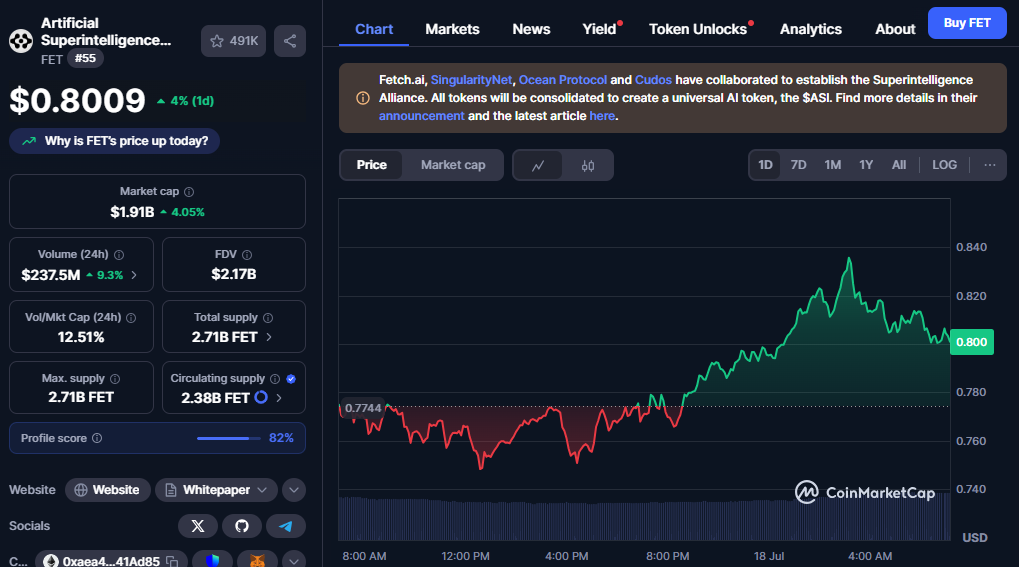Copy contract address 0xaea4...41Ad85 icon
The image size is (1019, 567).
(x=172, y=561)
